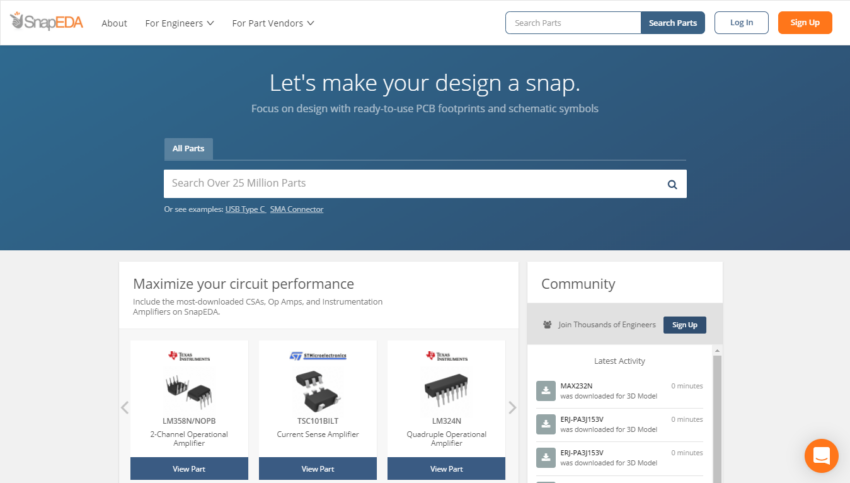Click the Log In button

741,23
